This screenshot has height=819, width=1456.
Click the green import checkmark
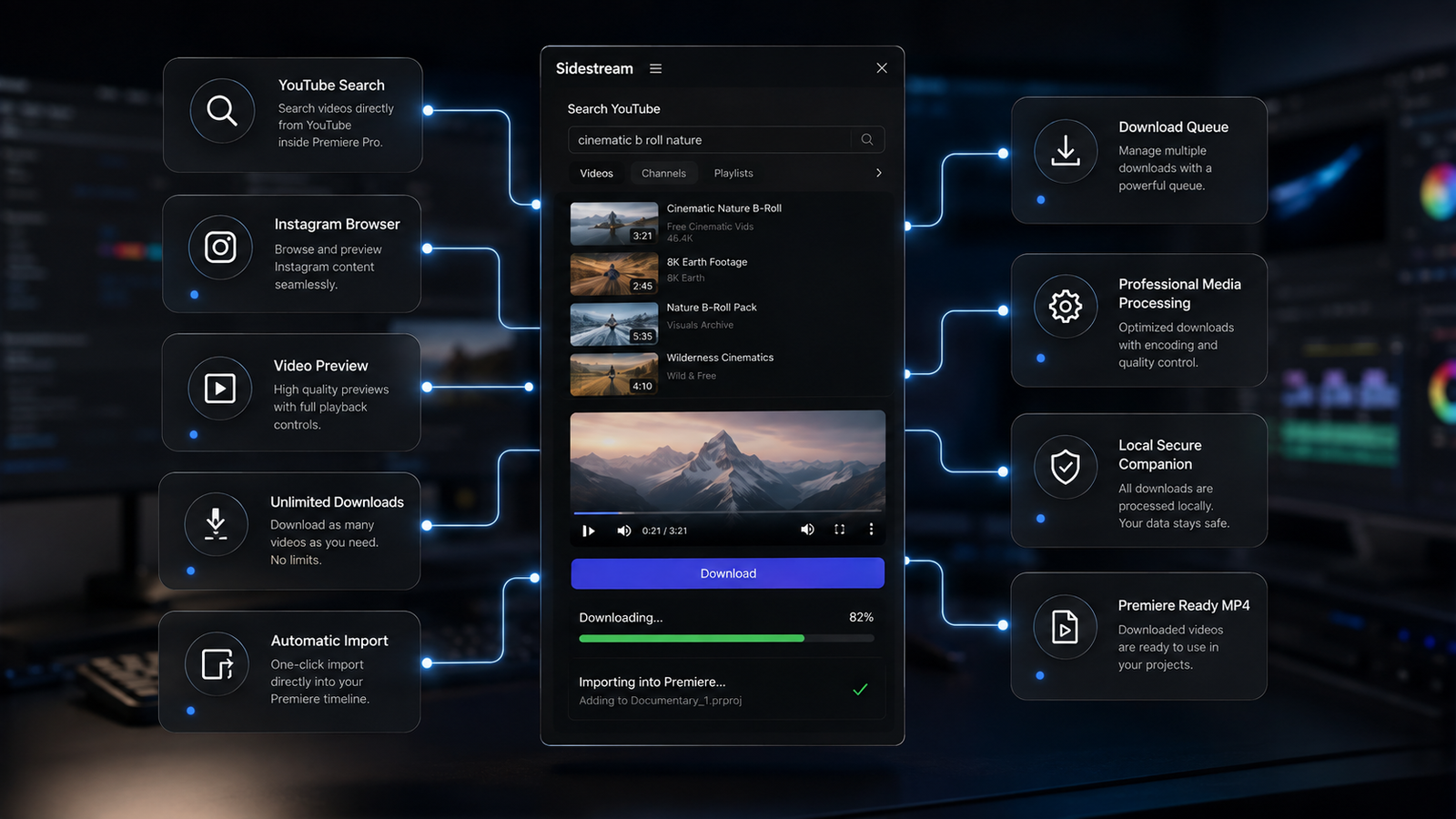pyautogui.click(x=860, y=690)
